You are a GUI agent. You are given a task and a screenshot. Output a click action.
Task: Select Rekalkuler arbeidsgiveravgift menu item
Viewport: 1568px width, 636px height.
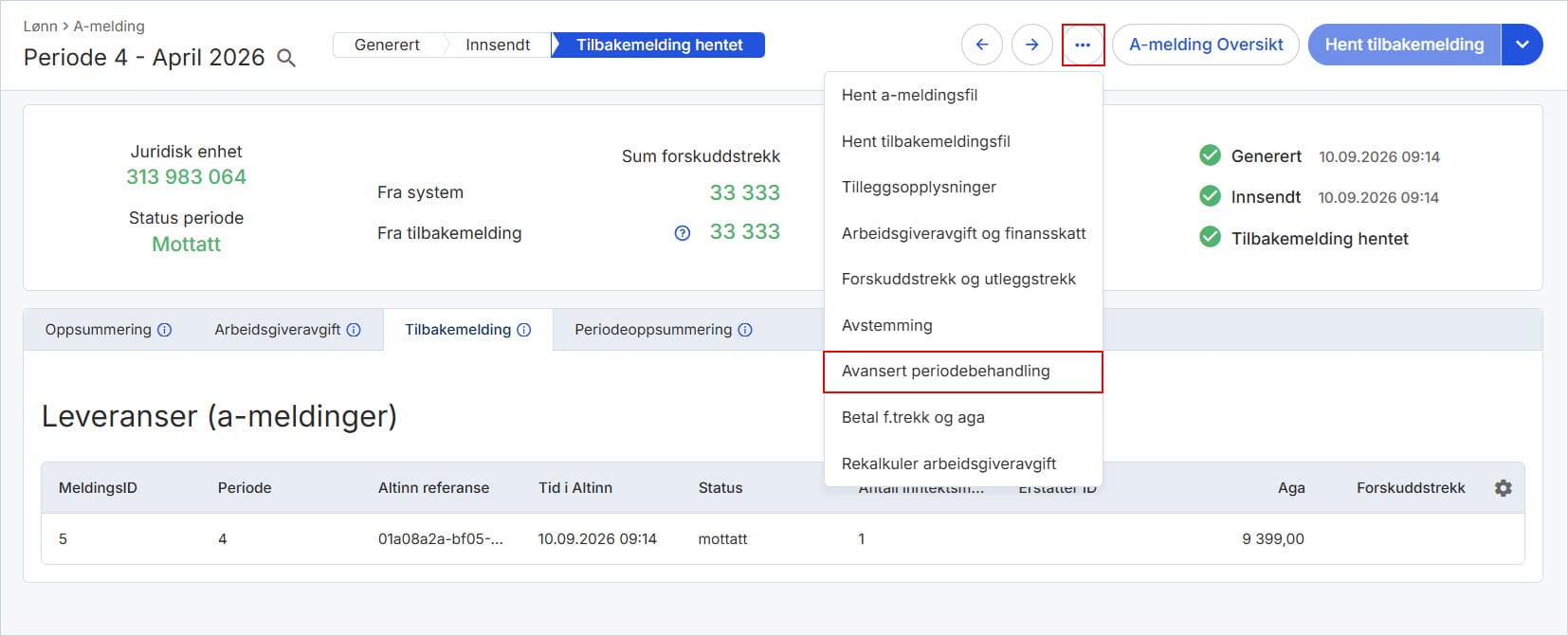click(x=963, y=463)
